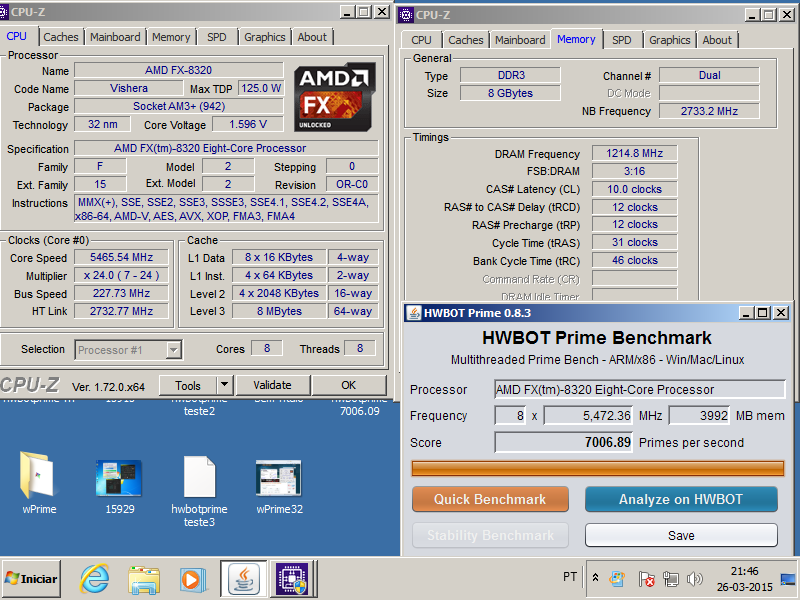This screenshot has width=800, height=600.
Task: Expand the Processor #1 selection dropdown
Action: 173,350
